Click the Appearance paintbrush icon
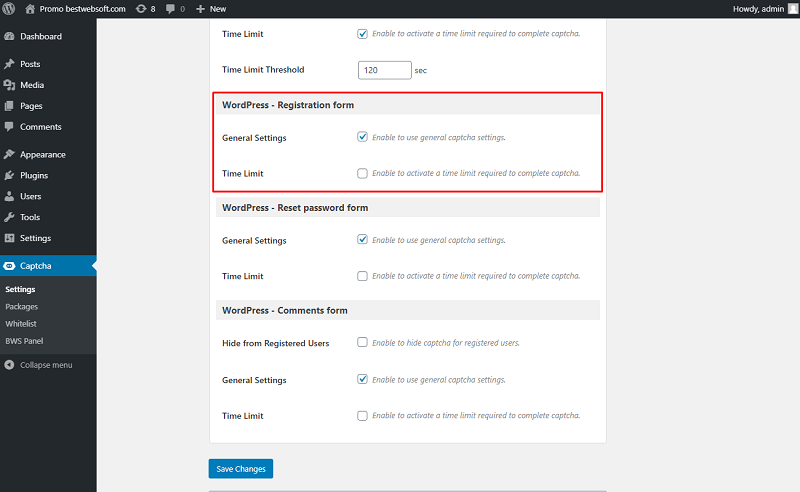800x492 pixels. click(9, 154)
